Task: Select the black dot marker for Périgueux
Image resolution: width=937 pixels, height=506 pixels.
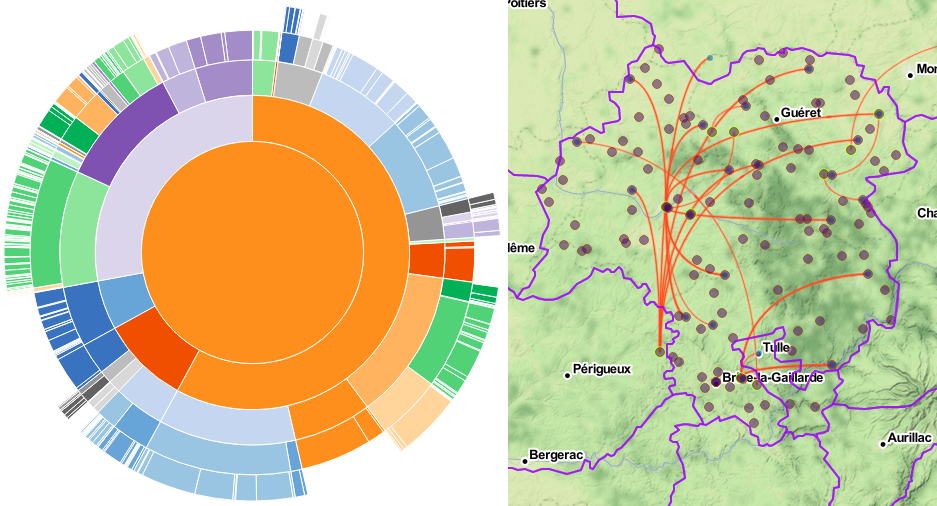Action: [567, 375]
